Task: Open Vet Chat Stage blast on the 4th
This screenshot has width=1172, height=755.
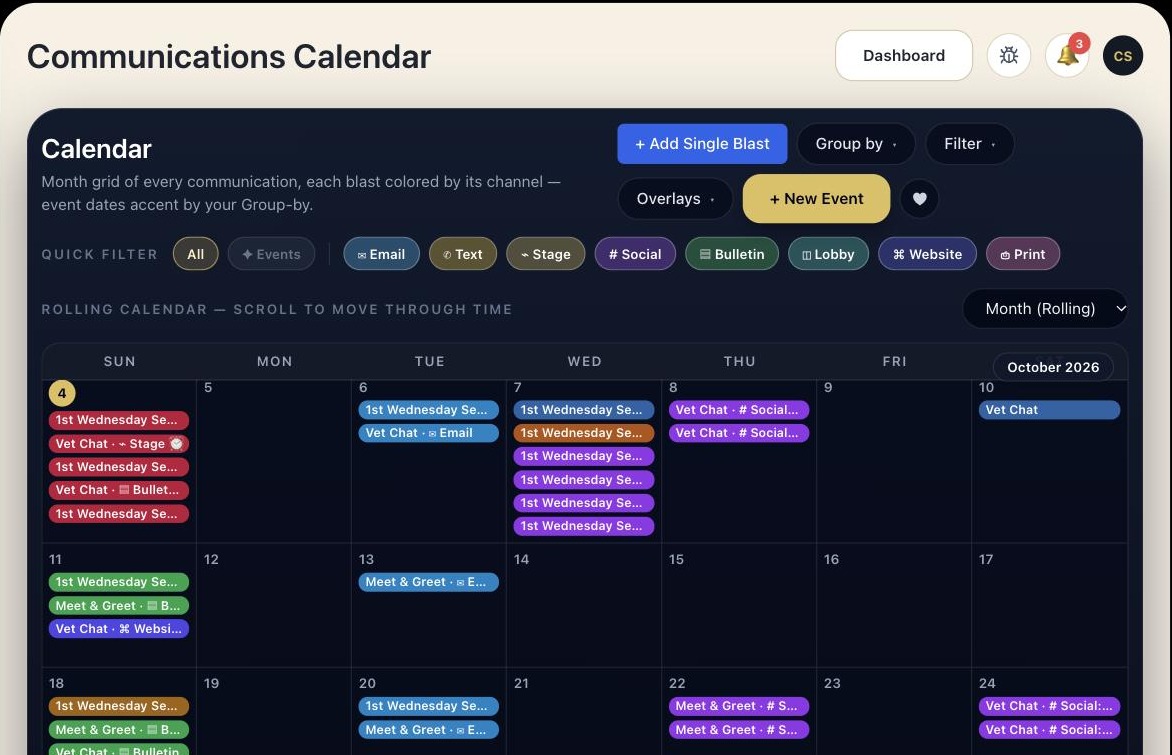Action: (119, 443)
